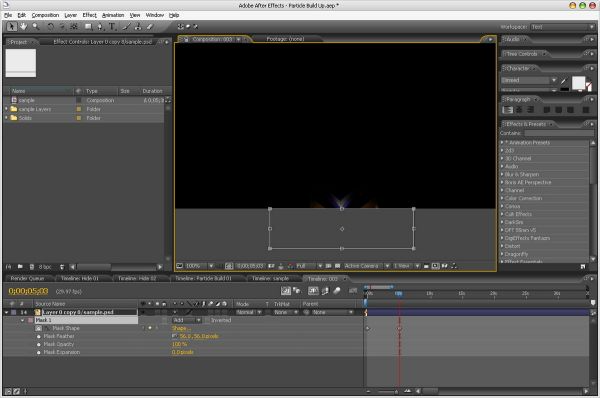Toggle Mask Opacity stopwatch
600x398 pixels.
[x=39, y=344]
